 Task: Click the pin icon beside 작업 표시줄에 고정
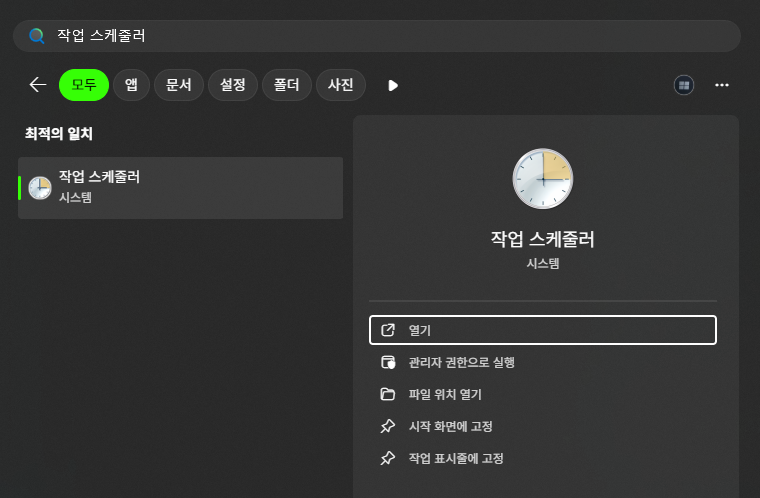coord(388,458)
